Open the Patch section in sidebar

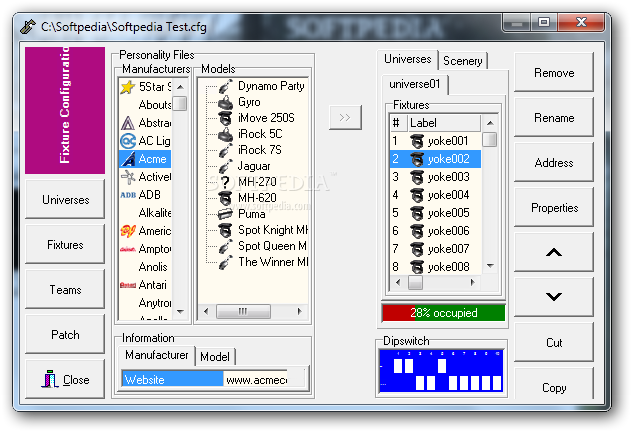click(65, 334)
